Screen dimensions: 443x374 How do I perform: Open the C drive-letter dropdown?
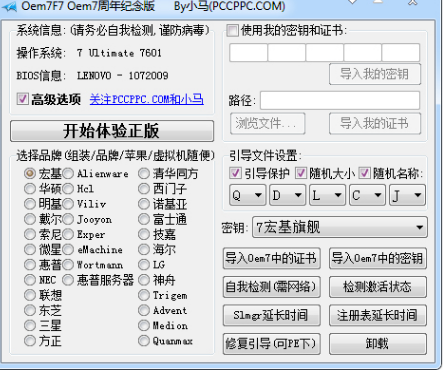coord(367,195)
